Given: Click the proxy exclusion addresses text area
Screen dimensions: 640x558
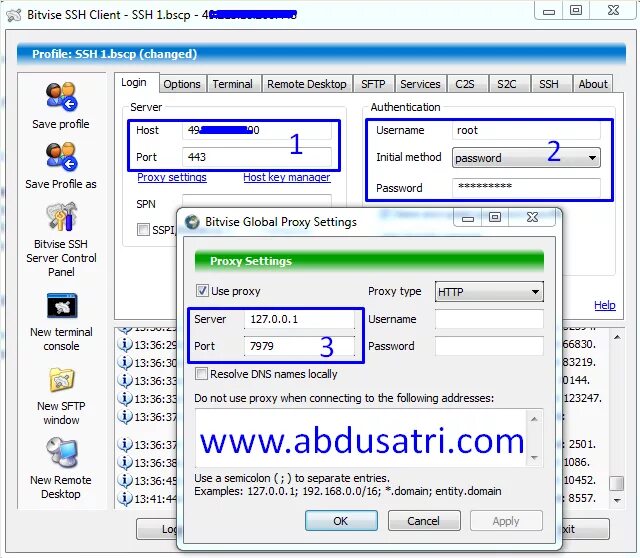Looking at the screenshot, I should [361, 438].
